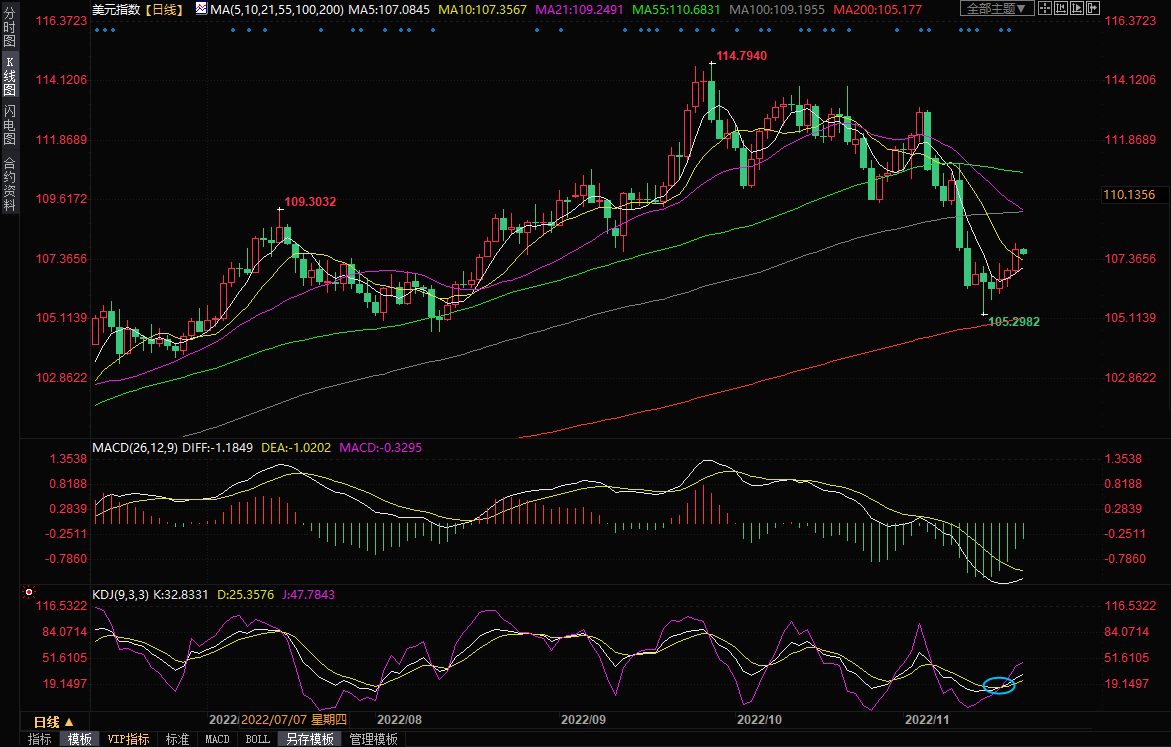Click the MA indicator chart icon
This screenshot has height=747, width=1171.
pos(201,9)
